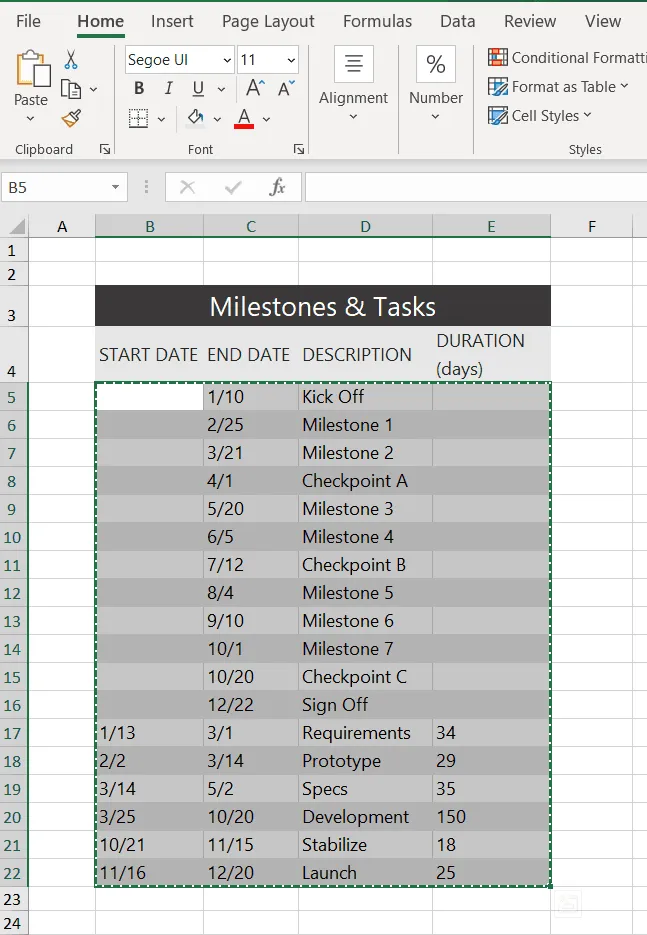Open the Formulas tab
Image resolution: width=647 pixels, height=935 pixels.
[x=377, y=21]
